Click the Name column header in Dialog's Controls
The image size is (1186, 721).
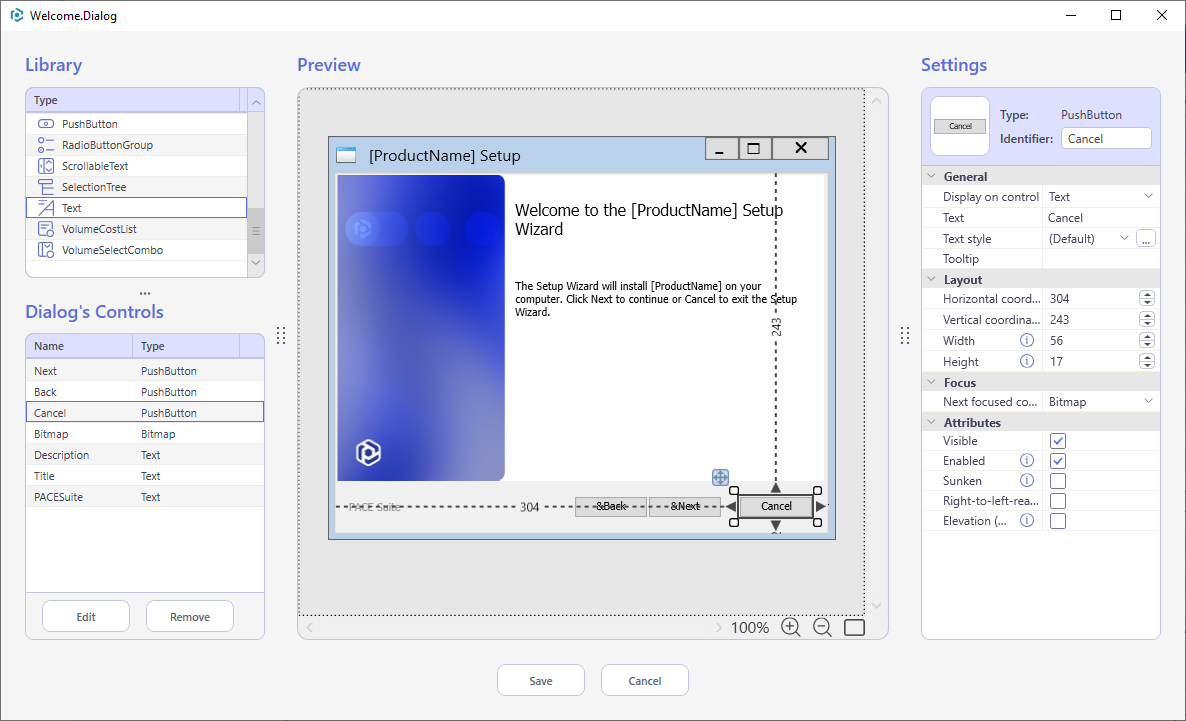(x=79, y=346)
